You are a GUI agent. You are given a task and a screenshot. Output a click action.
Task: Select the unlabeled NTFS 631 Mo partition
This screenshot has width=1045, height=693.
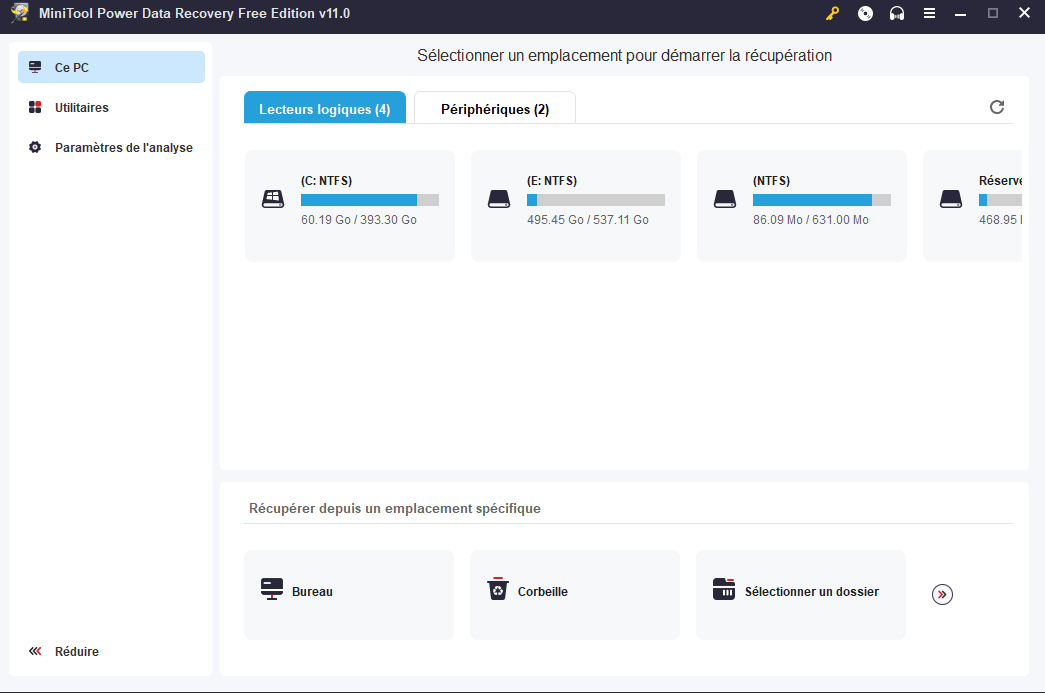(x=801, y=205)
